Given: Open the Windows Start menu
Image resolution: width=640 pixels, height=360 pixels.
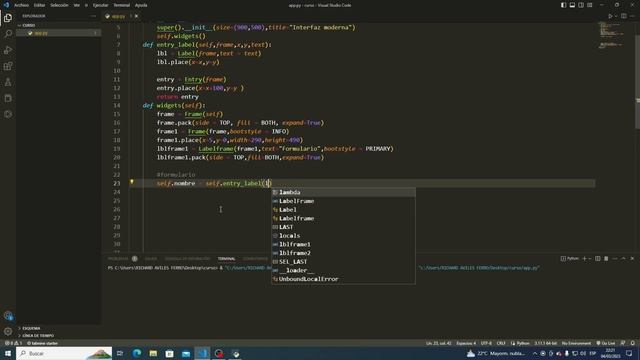Looking at the screenshot, I should click(x=8, y=353).
